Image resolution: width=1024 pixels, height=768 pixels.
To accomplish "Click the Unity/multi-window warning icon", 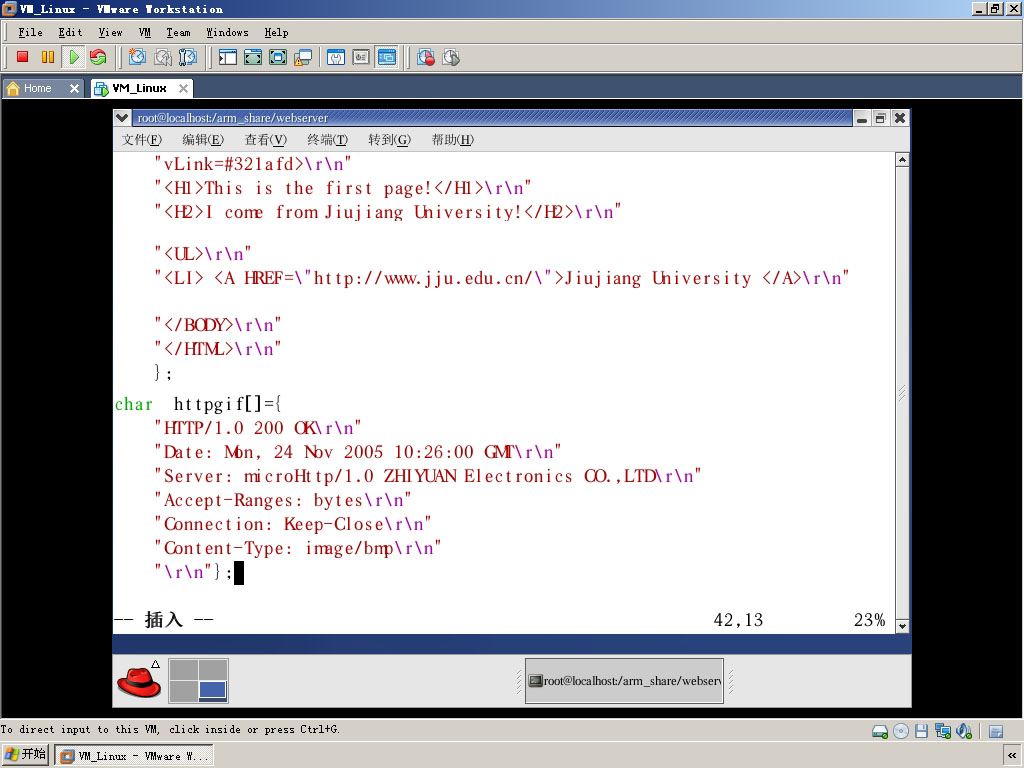I will click(x=303, y=57).
